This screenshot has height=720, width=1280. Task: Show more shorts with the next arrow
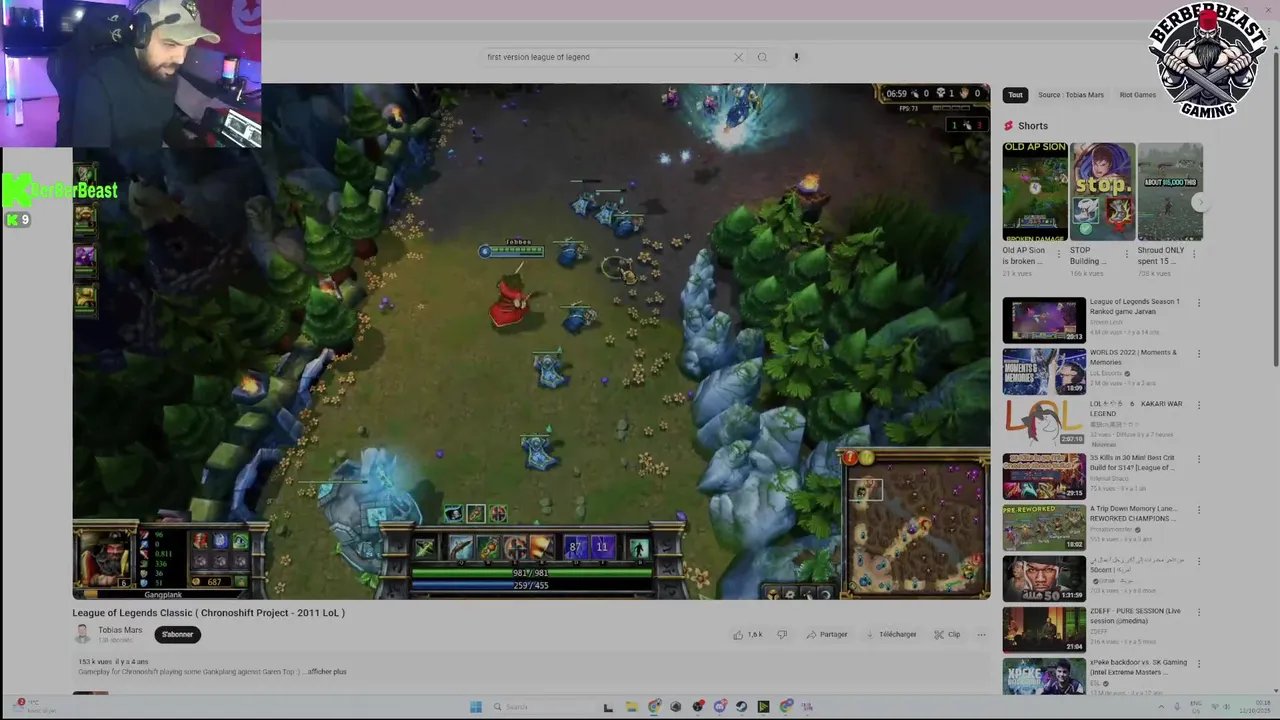point(1201,202)
